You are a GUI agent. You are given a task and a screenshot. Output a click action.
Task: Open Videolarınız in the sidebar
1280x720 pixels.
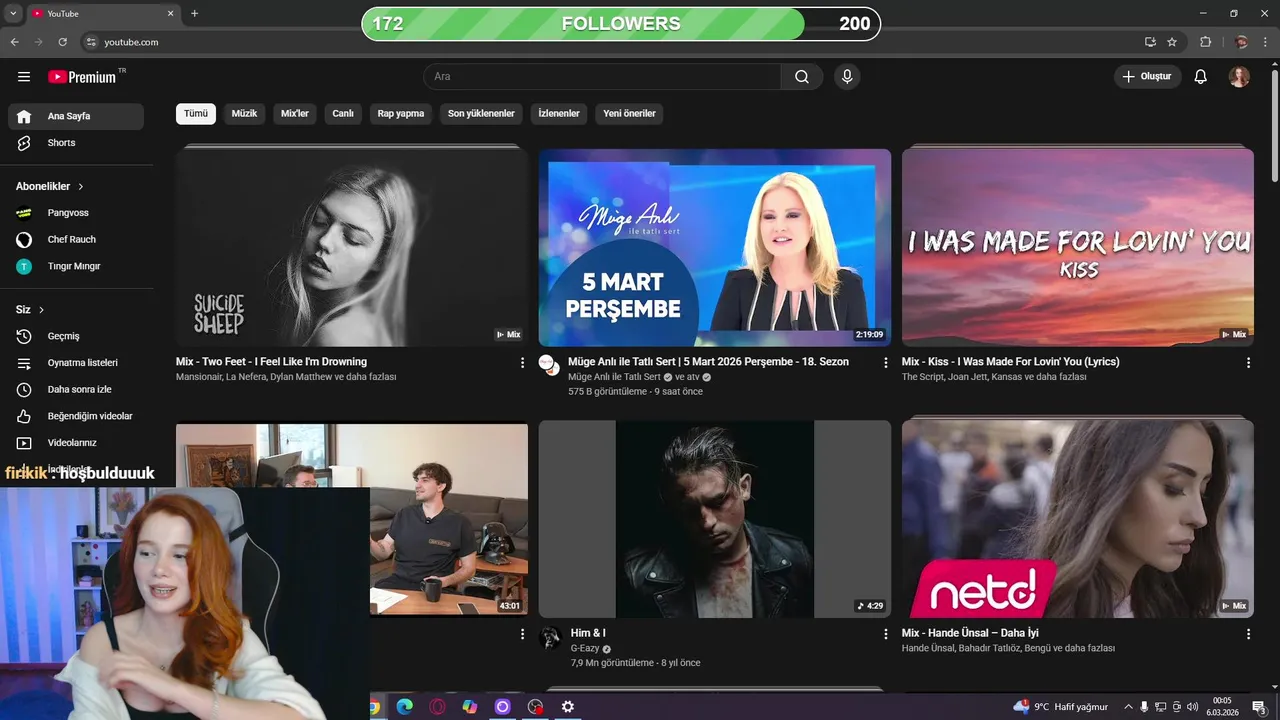coord(76,443)
